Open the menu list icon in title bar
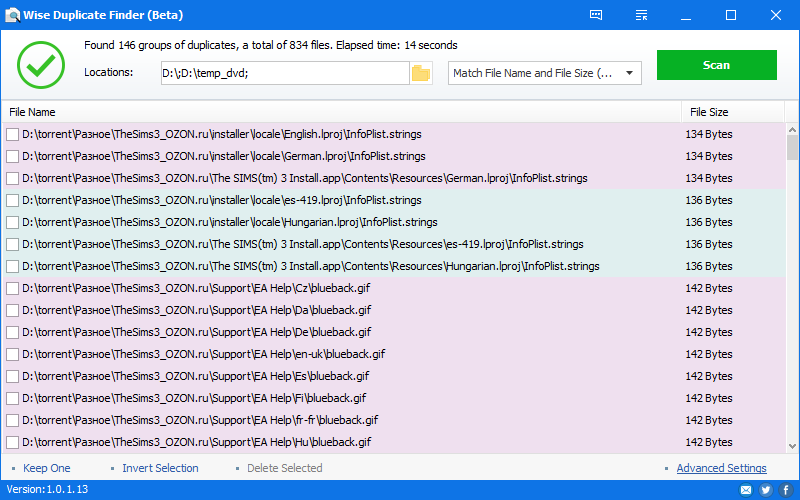The image size is (800, 500). point(641,15)
